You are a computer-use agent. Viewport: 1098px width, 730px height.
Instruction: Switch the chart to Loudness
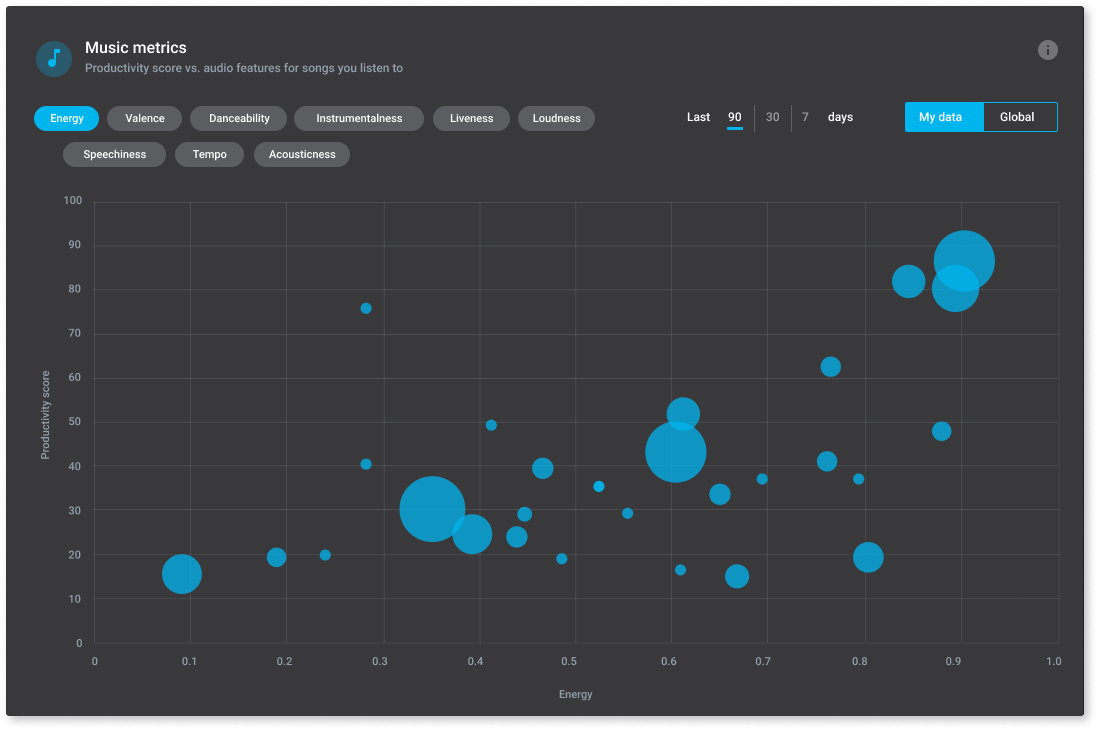pos(556,118)
